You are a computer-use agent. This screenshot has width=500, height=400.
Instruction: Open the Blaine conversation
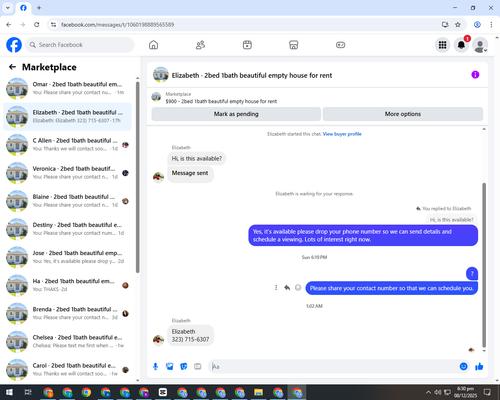pos(67,201)
